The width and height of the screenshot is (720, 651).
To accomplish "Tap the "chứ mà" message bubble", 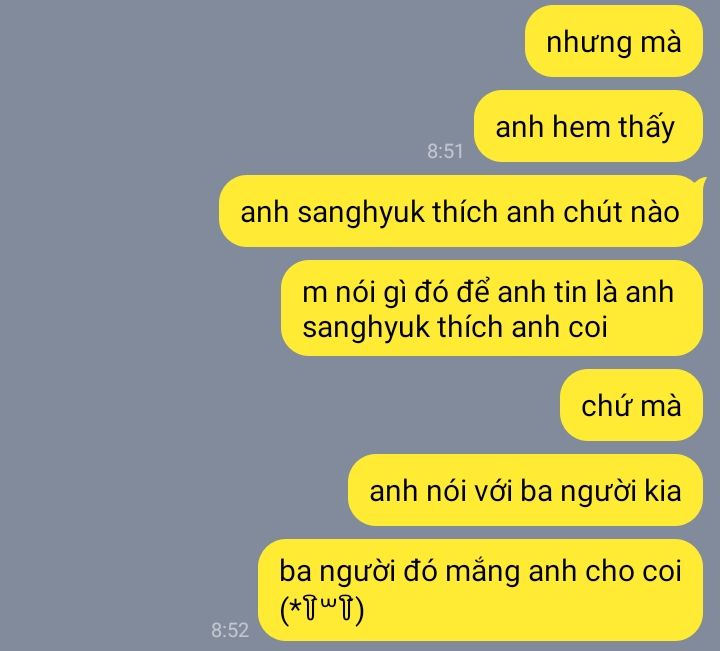I will [x=631, y=405].
